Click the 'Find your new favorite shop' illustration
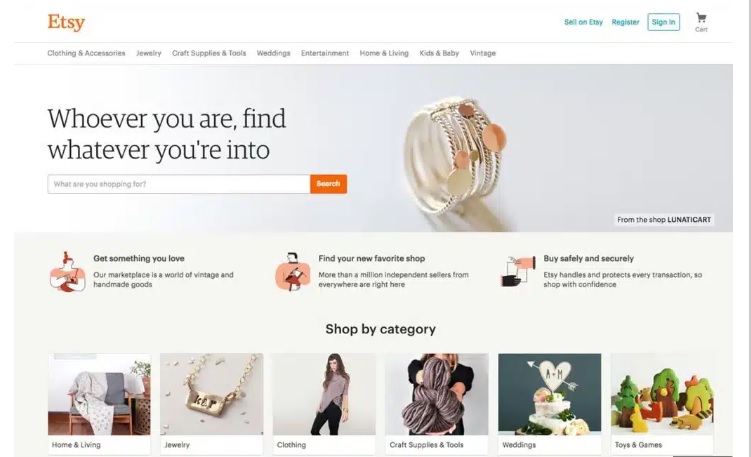Viewport: 751px width, 457px height. coord(293,272)
